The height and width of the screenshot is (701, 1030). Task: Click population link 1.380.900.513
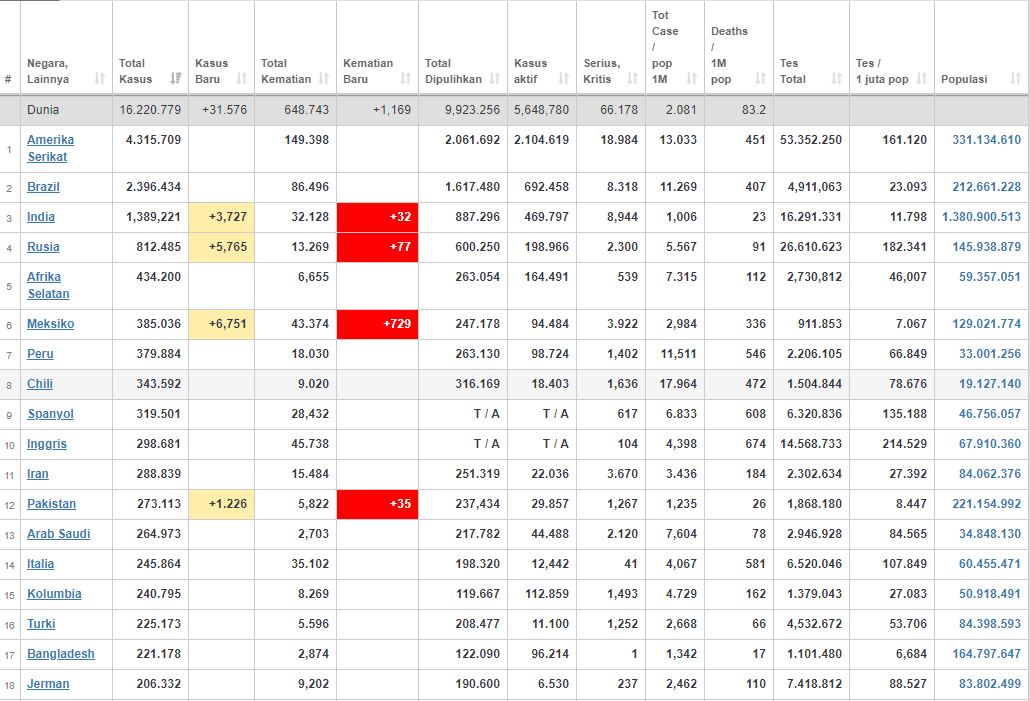981,217
